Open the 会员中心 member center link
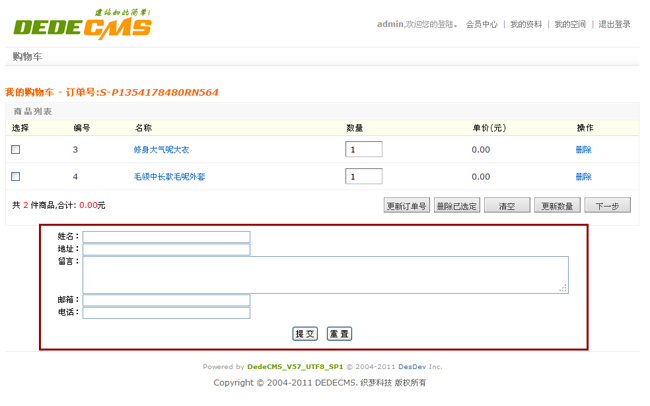This screenshot has width=650, height=406. (481, 24)
